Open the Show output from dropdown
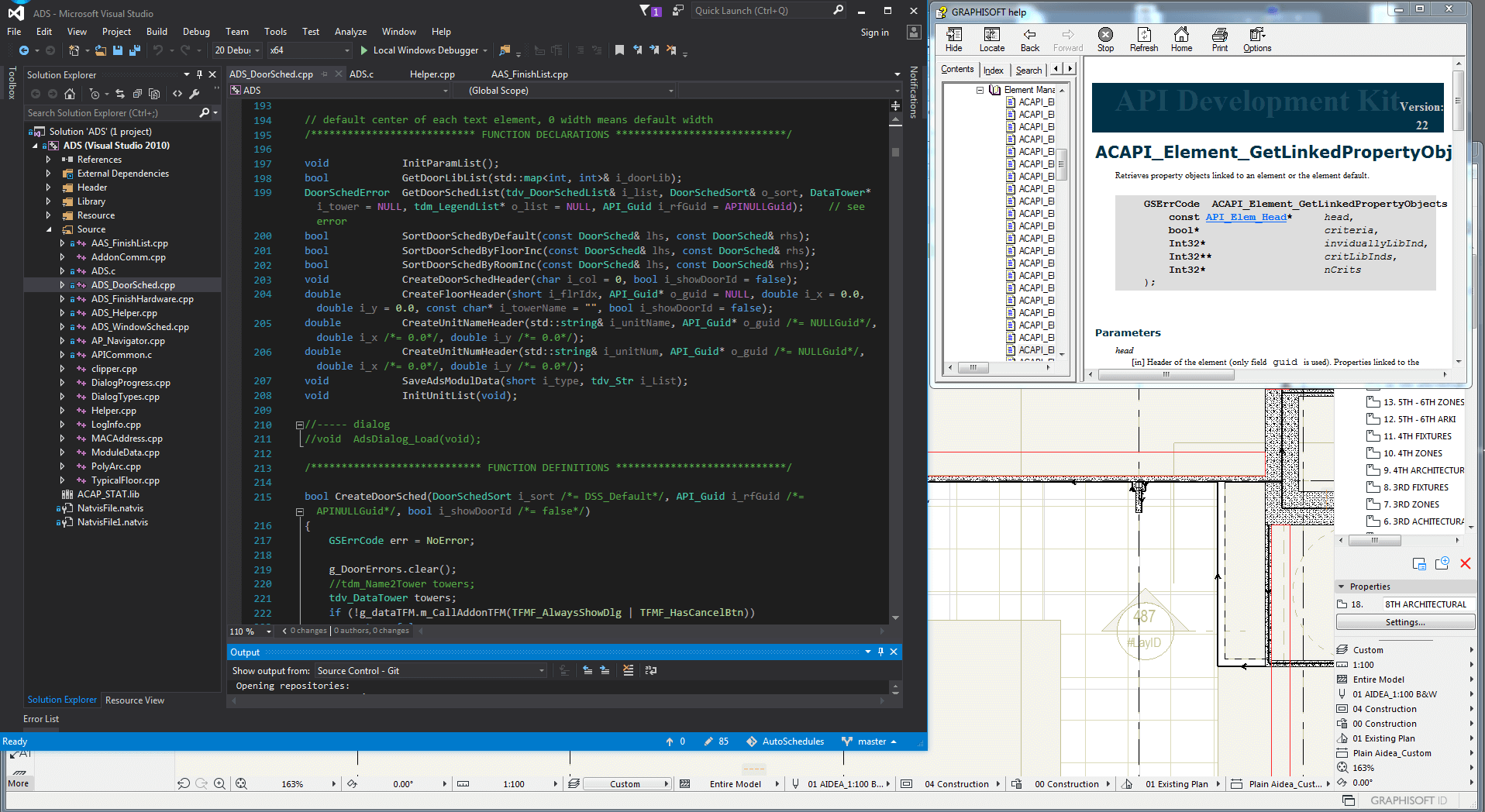 tap(541, 671)
